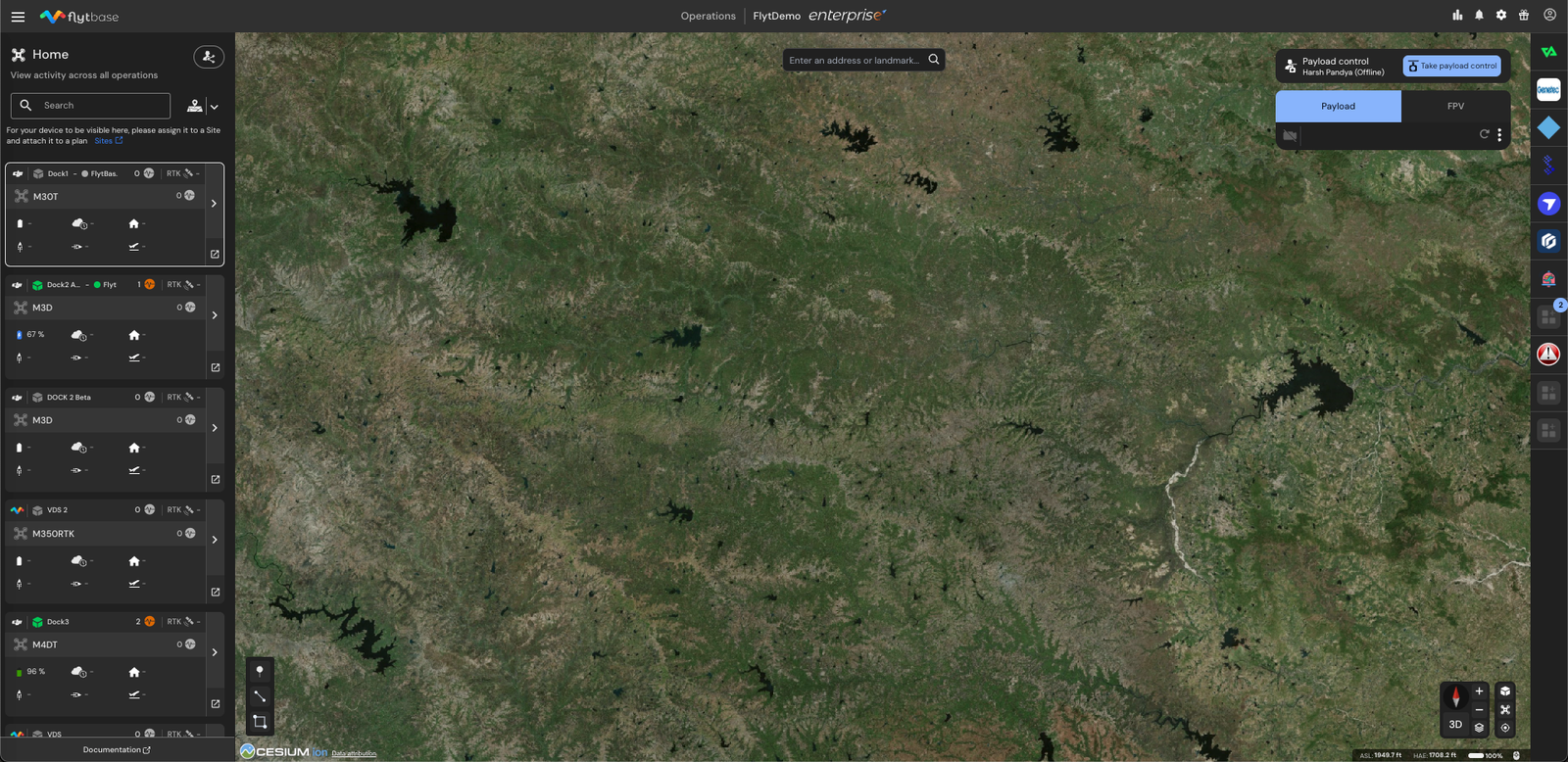Image resolution: width=1568 pixels, height=762 pixels.
Task: Open the add-app slot with badge 2
Action: click(1548, 316)
